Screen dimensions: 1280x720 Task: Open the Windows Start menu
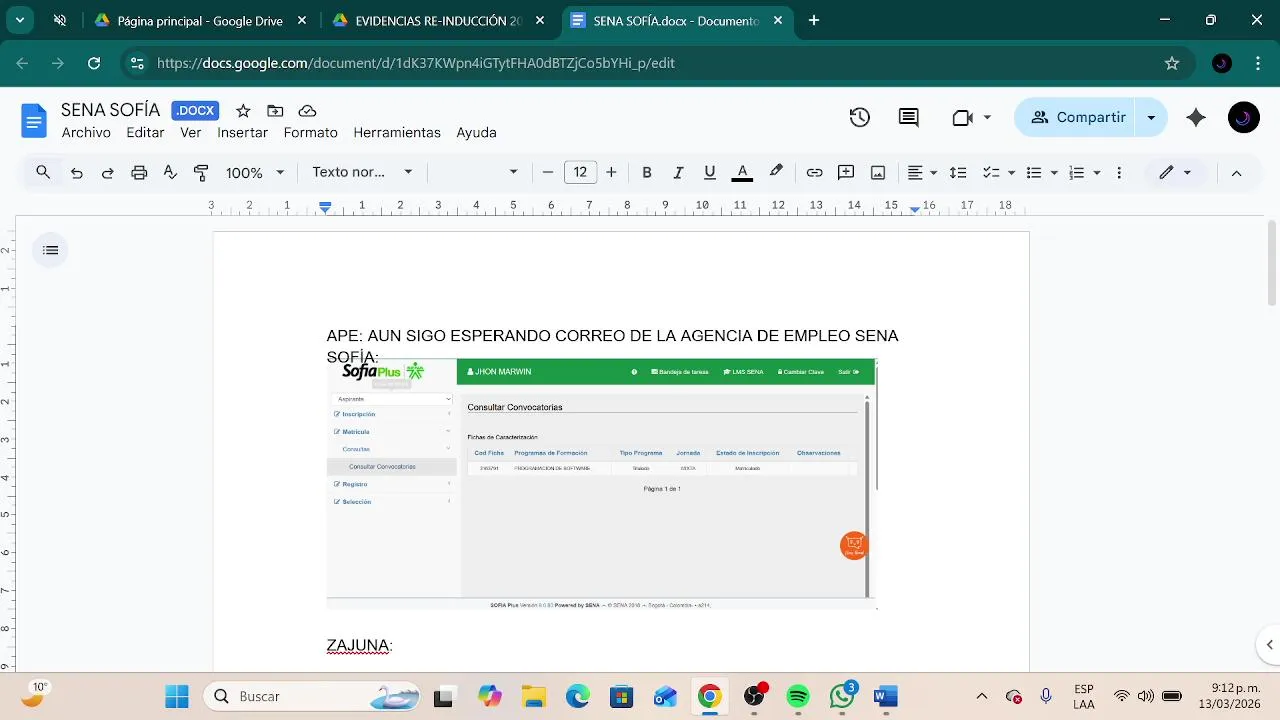tap(177, 696)
